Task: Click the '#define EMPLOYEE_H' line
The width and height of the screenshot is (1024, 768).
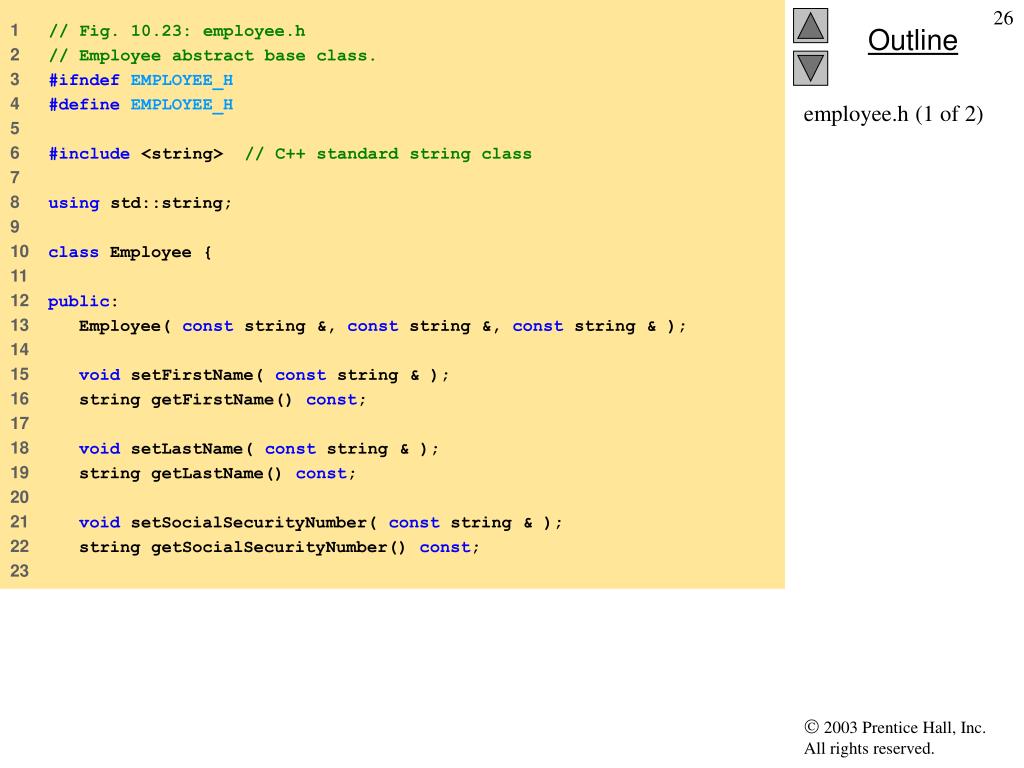Action: click(140, 104)
